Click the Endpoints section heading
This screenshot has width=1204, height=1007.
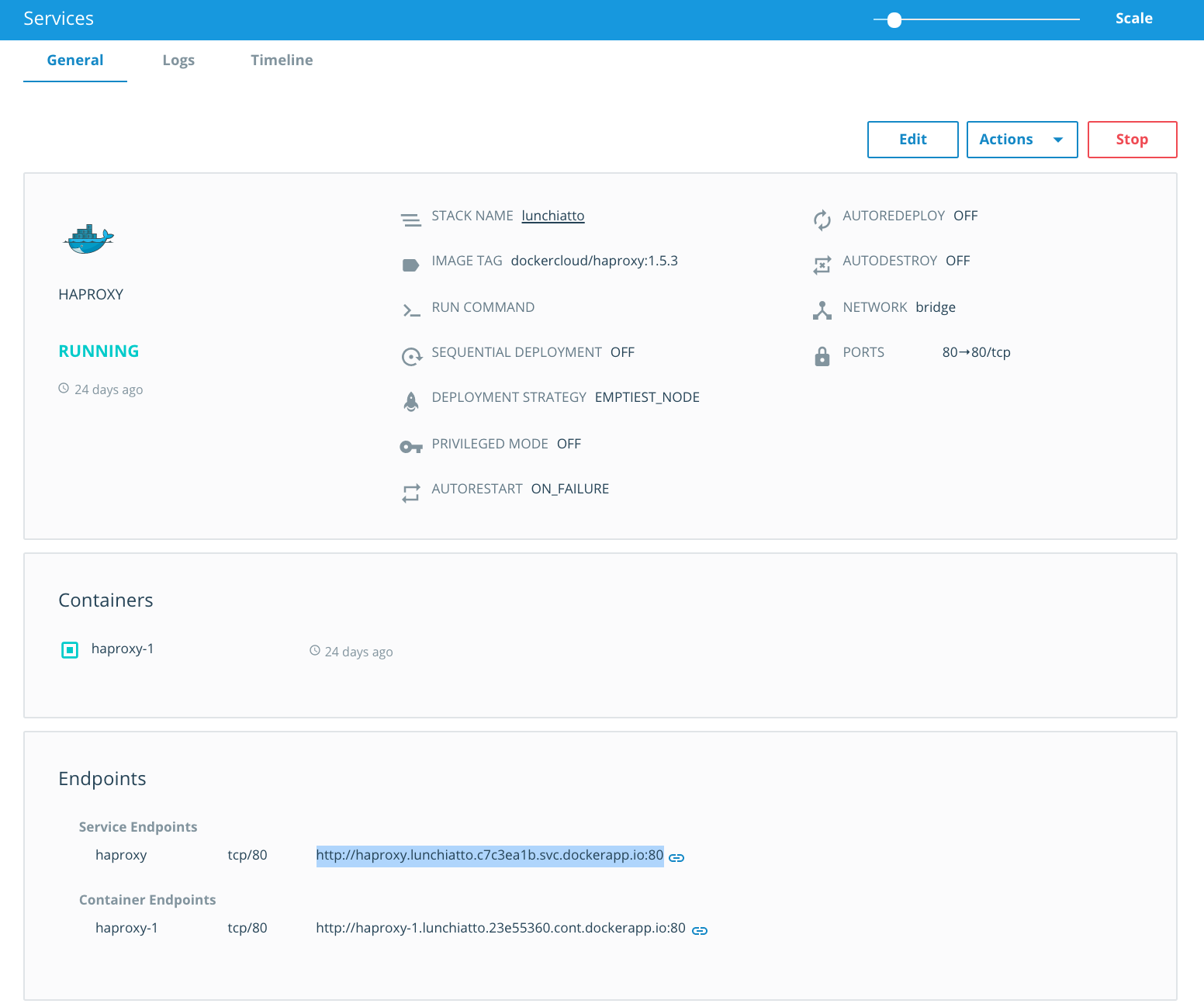(102, 779)
